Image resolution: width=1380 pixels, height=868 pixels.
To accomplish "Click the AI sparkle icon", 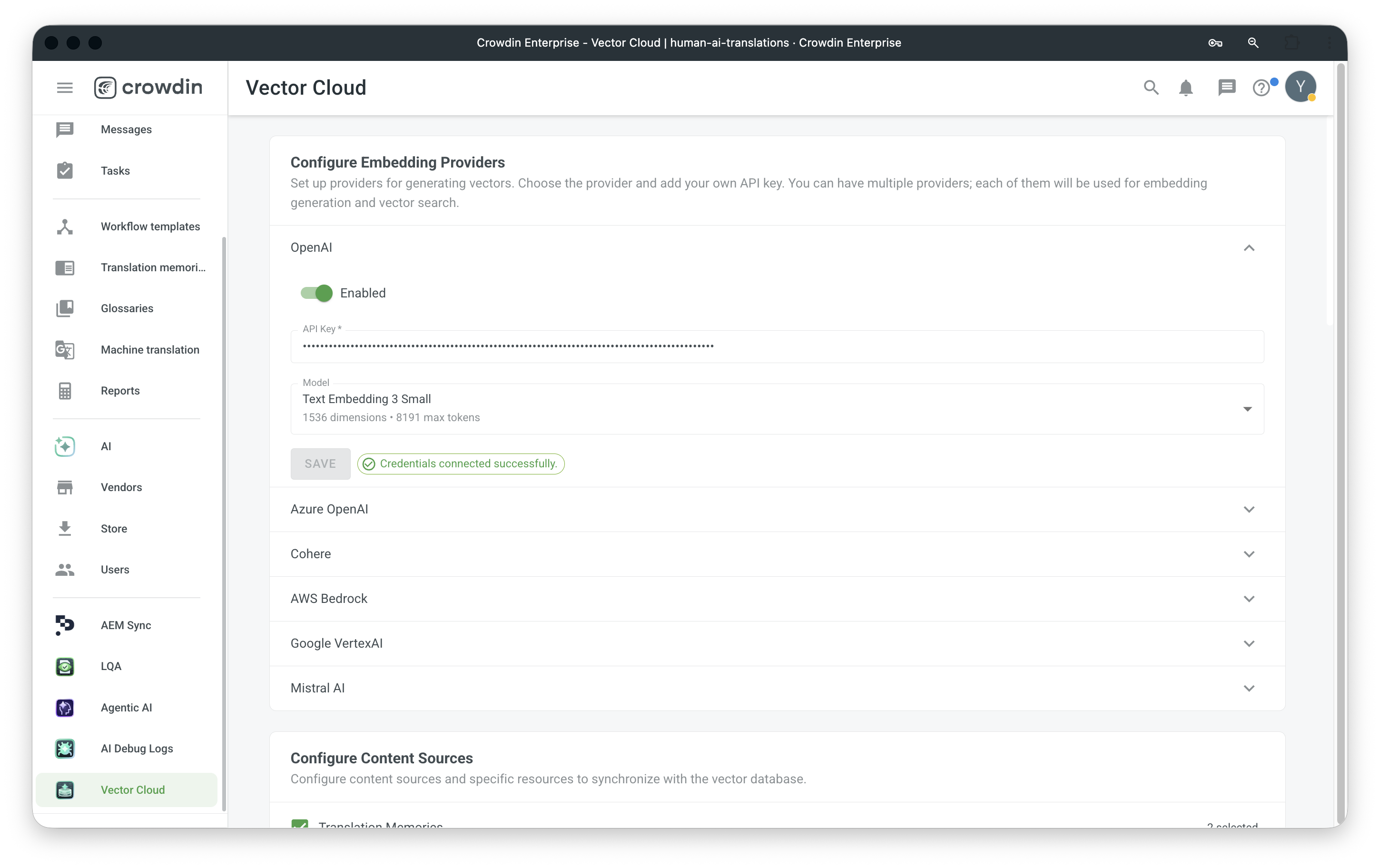I will (65, 446).
